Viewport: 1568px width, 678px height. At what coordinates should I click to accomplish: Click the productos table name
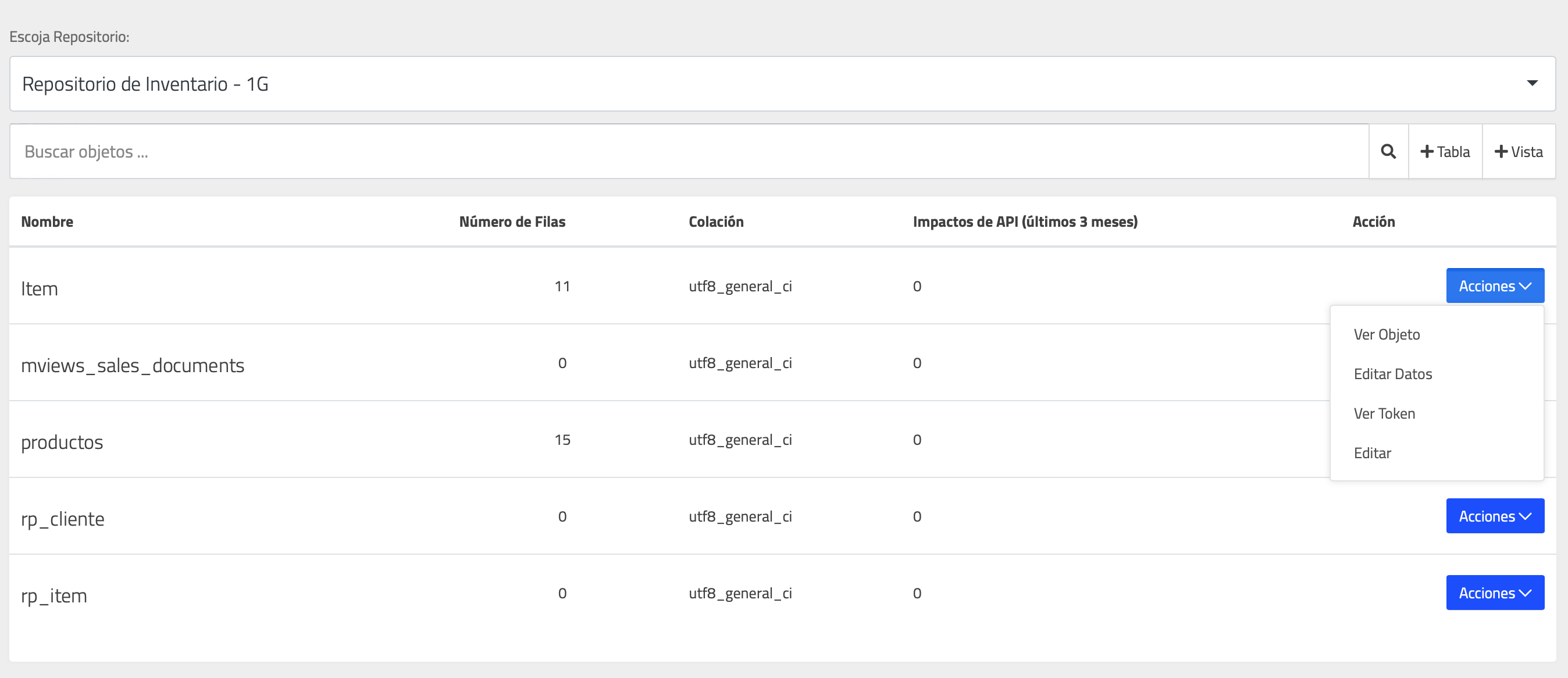[62, 442]
